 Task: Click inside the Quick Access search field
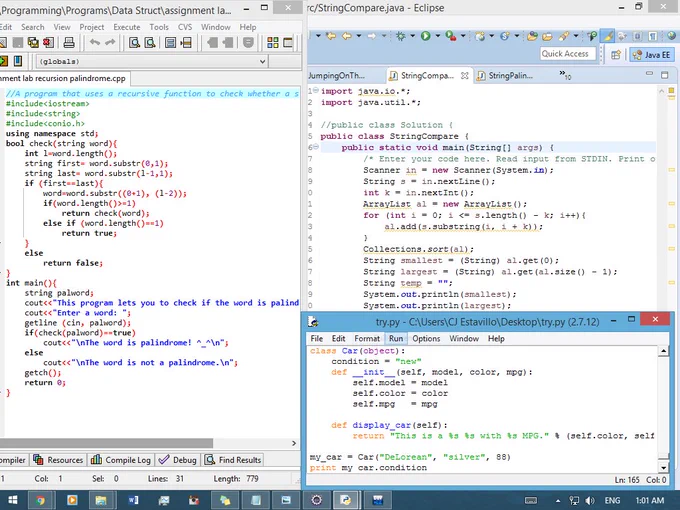pos(568,54)
